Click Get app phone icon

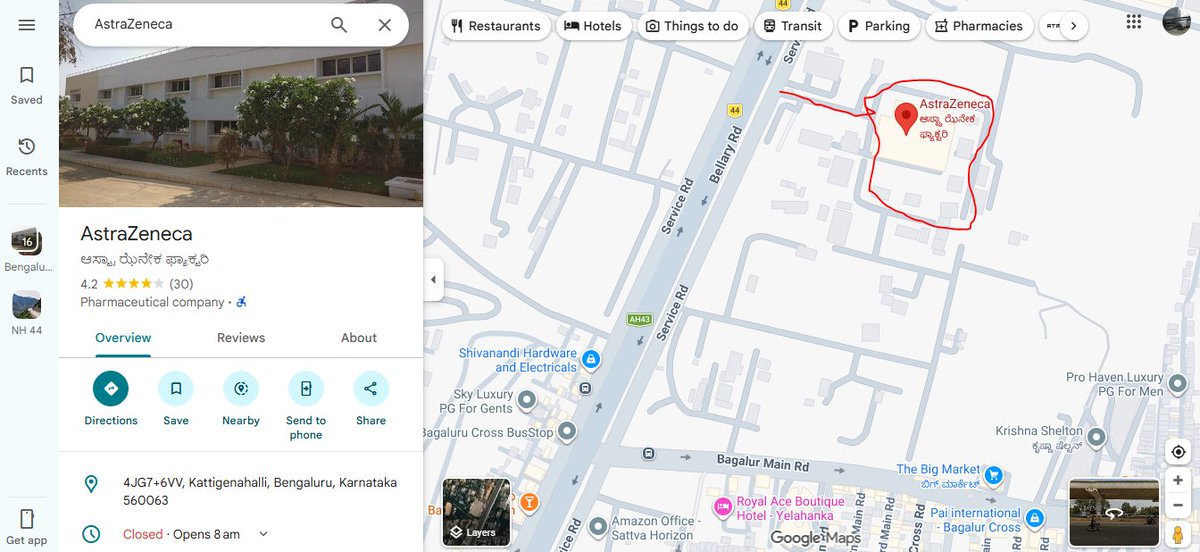27,518
